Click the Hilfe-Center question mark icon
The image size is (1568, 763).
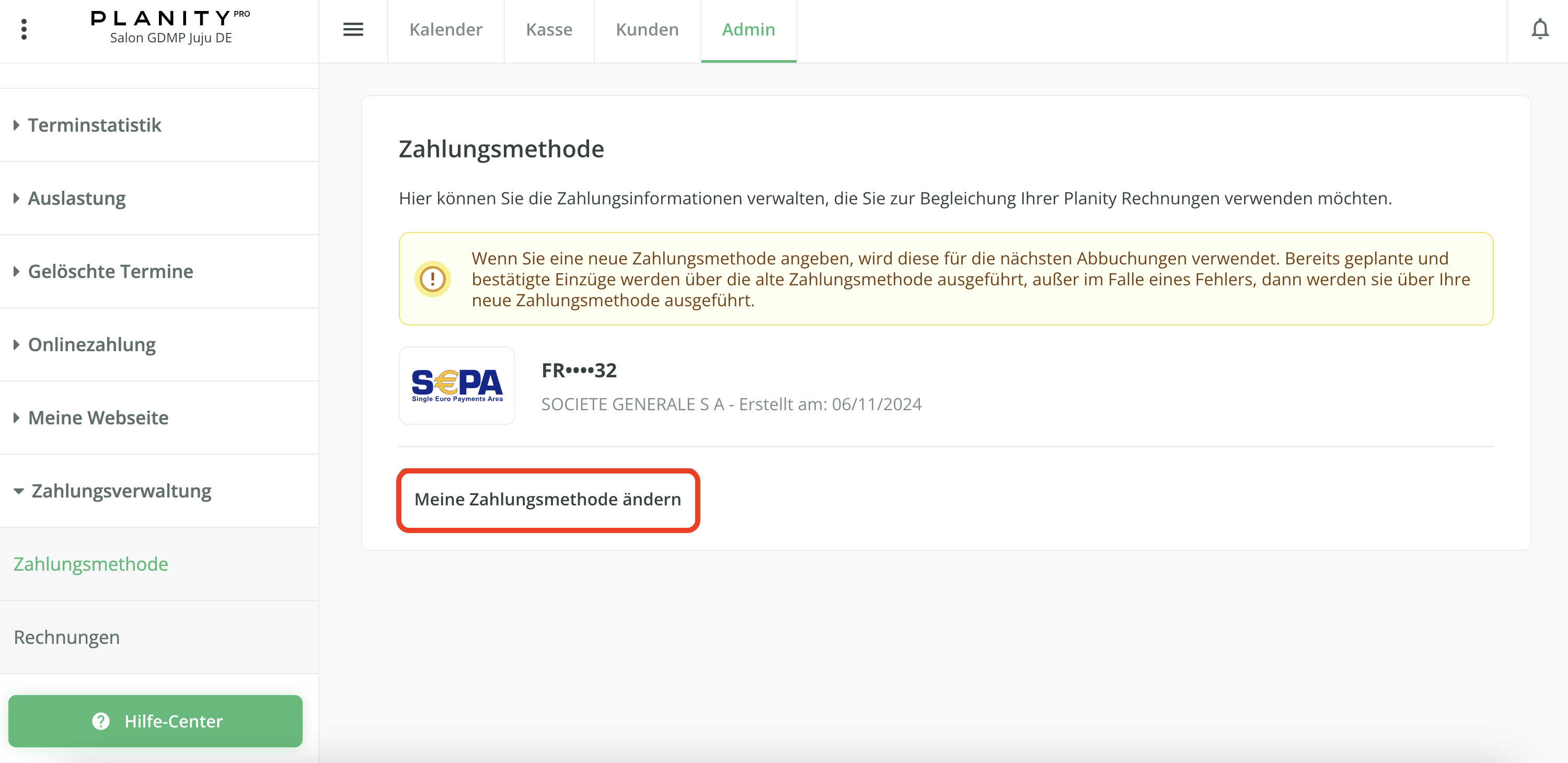[101, 721]
